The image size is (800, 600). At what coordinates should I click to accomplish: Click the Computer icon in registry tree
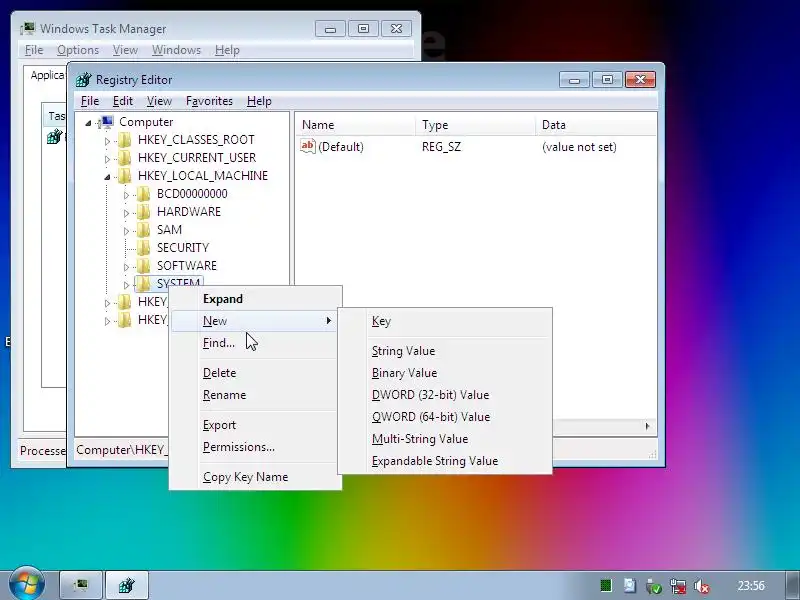[106, 122]
